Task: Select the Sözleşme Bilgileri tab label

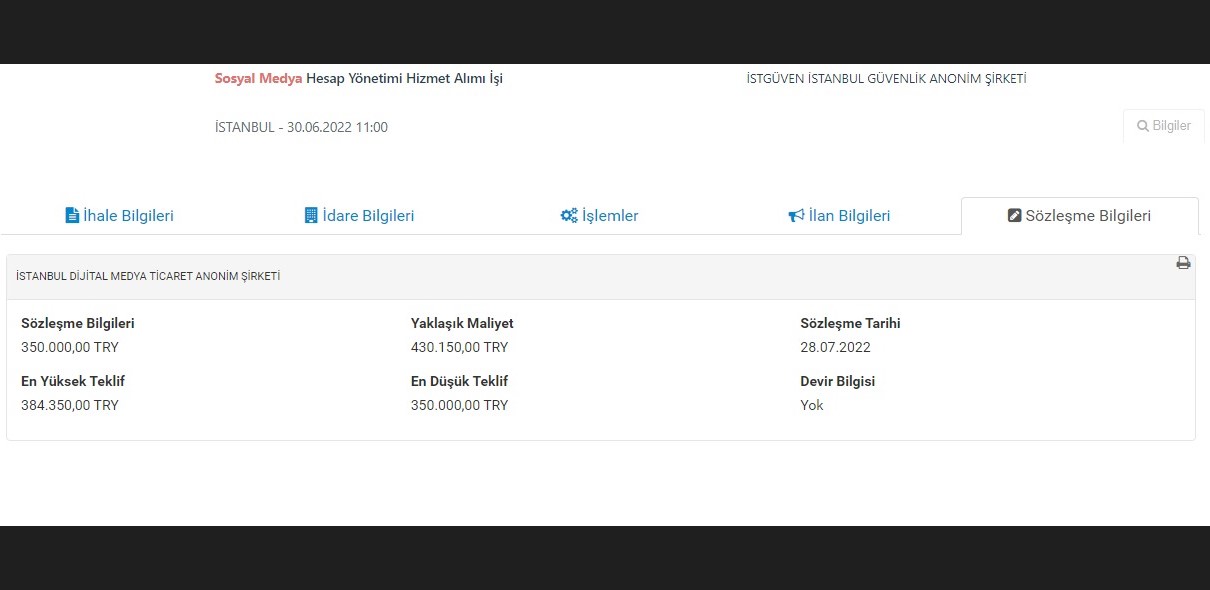Action: coord(1088,216)
